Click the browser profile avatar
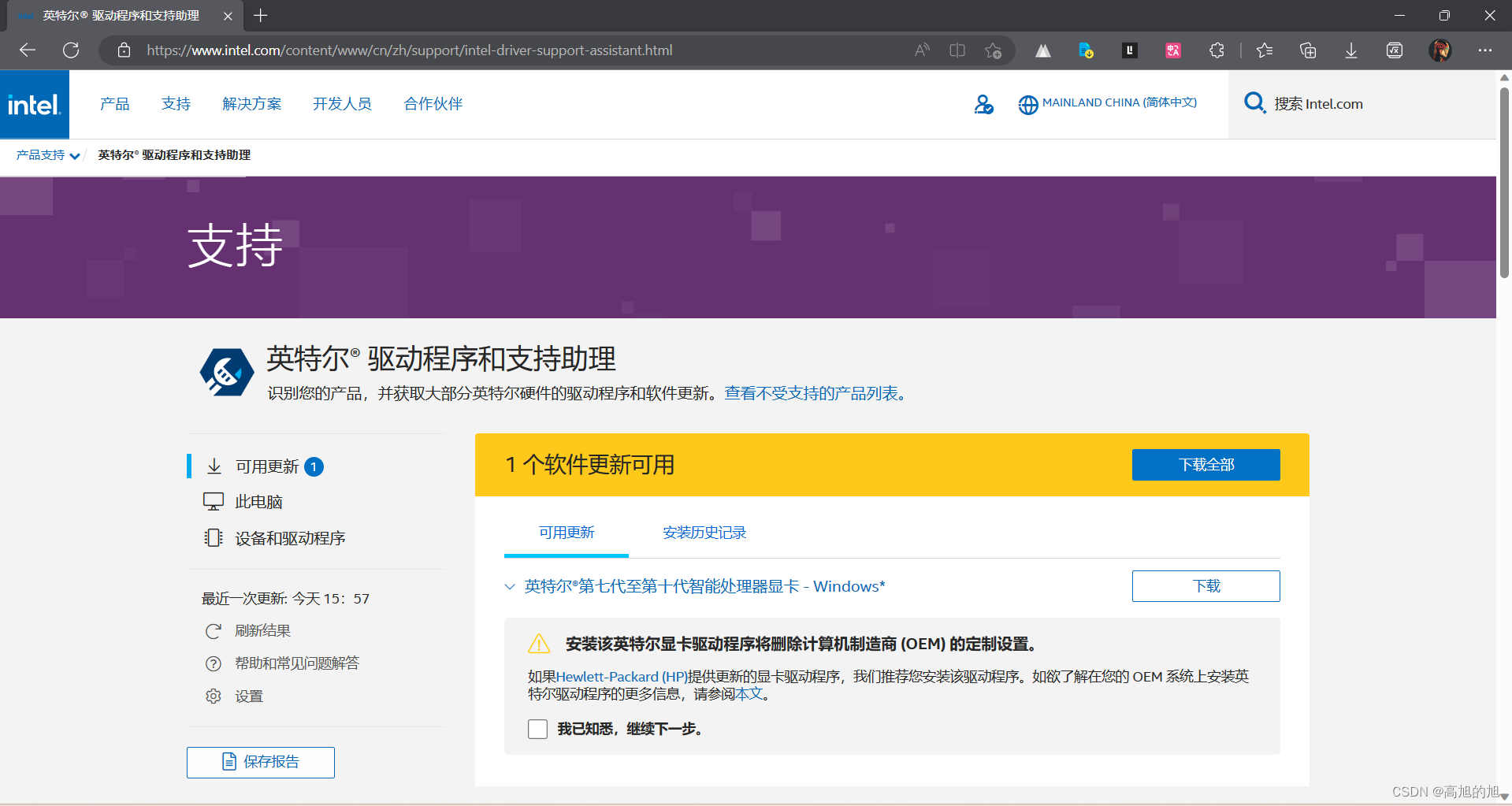1512x806 pixels. pos(1440,50)
